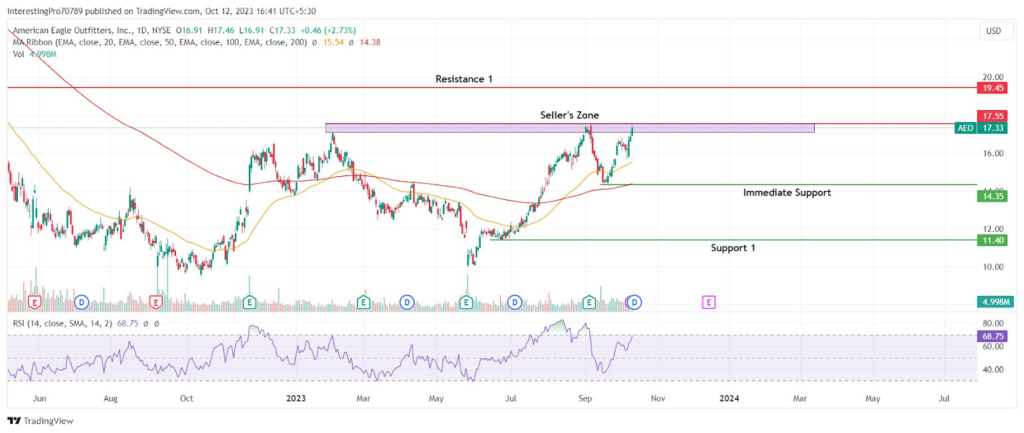Click the 17.55 red price label

pyautogui.click(x=993, y=114)
